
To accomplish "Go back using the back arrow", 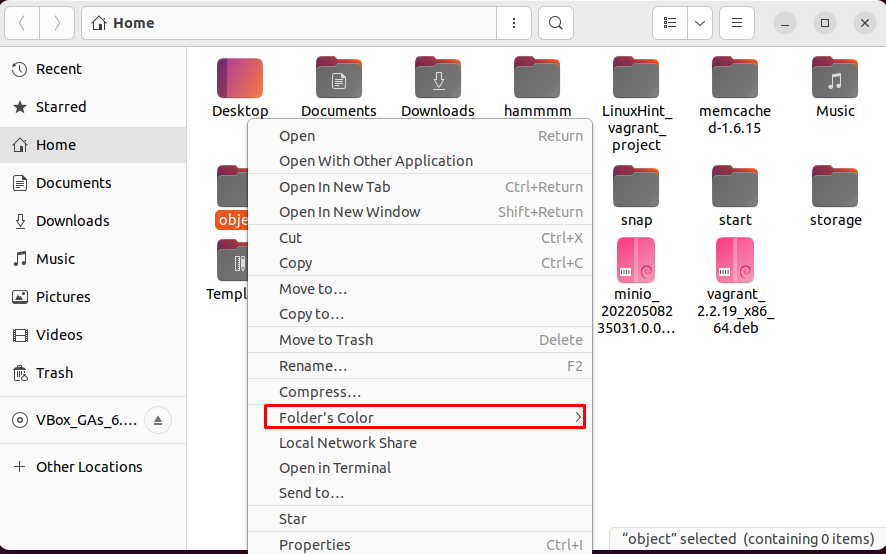I will (x=22, y=23).
